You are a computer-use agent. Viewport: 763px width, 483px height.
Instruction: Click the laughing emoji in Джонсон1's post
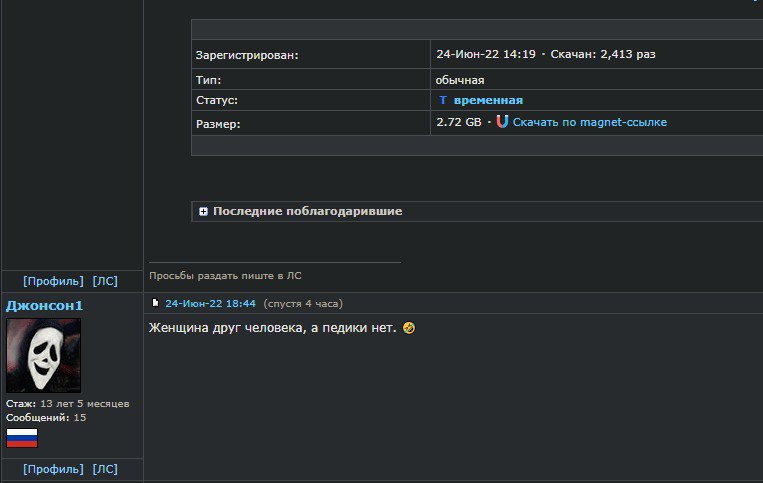(x=408, y=328)
